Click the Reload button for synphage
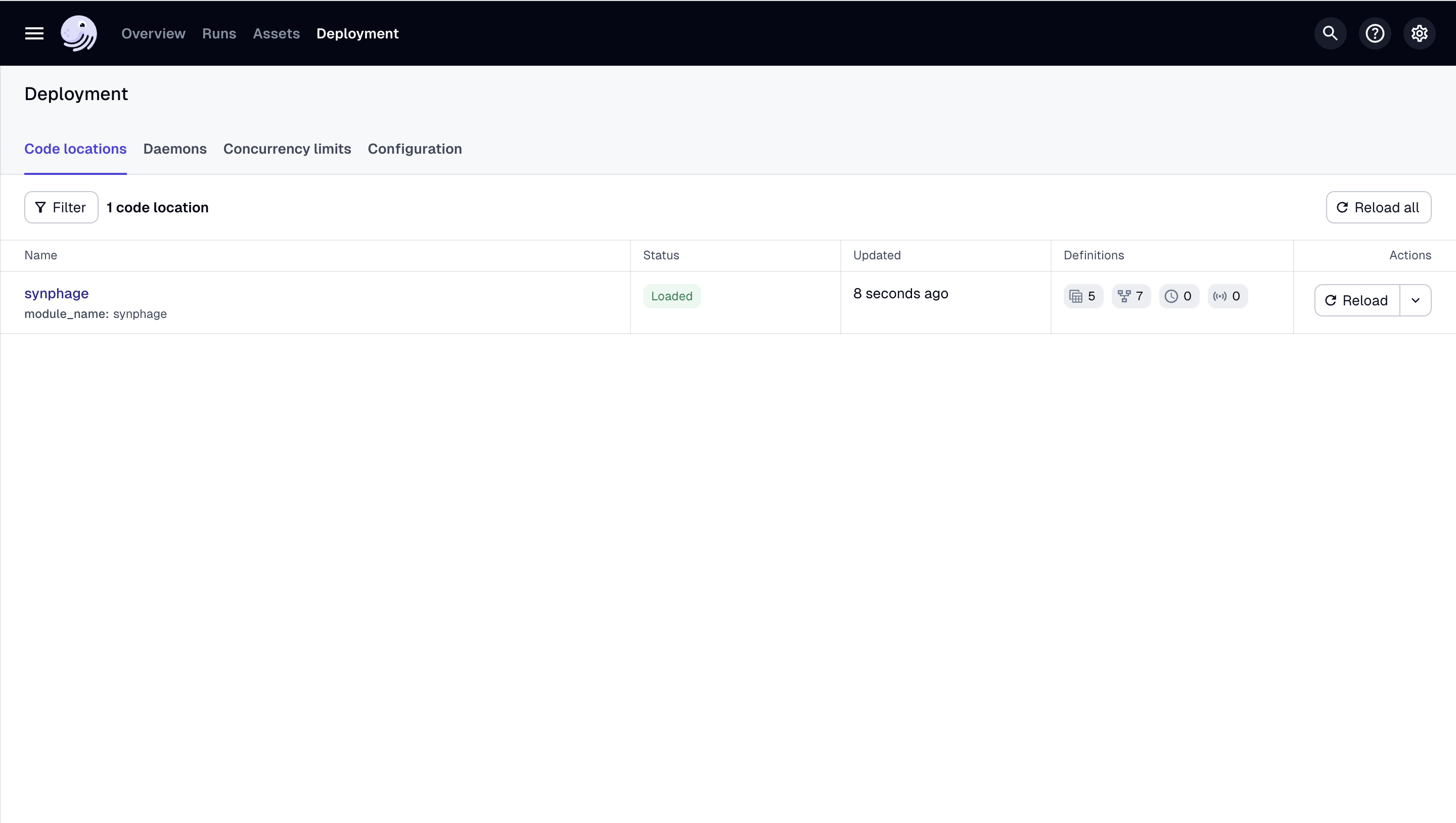 [x=1357, y=300]
